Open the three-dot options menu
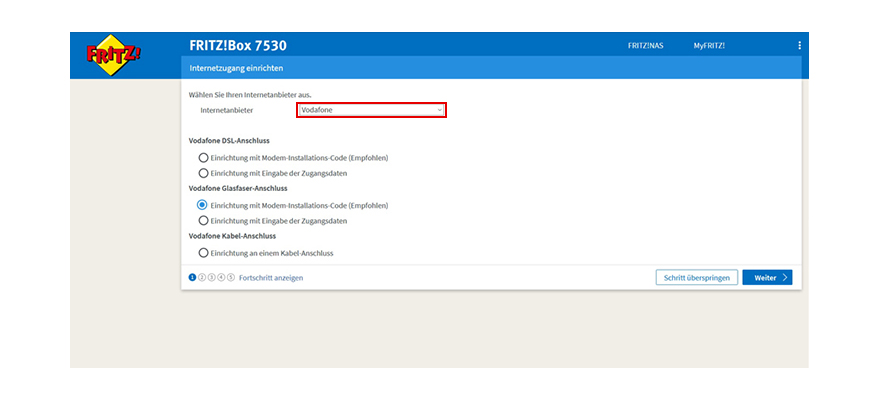Image resolution: width=879 pixels, height=400 pixels. coord(799,45)
